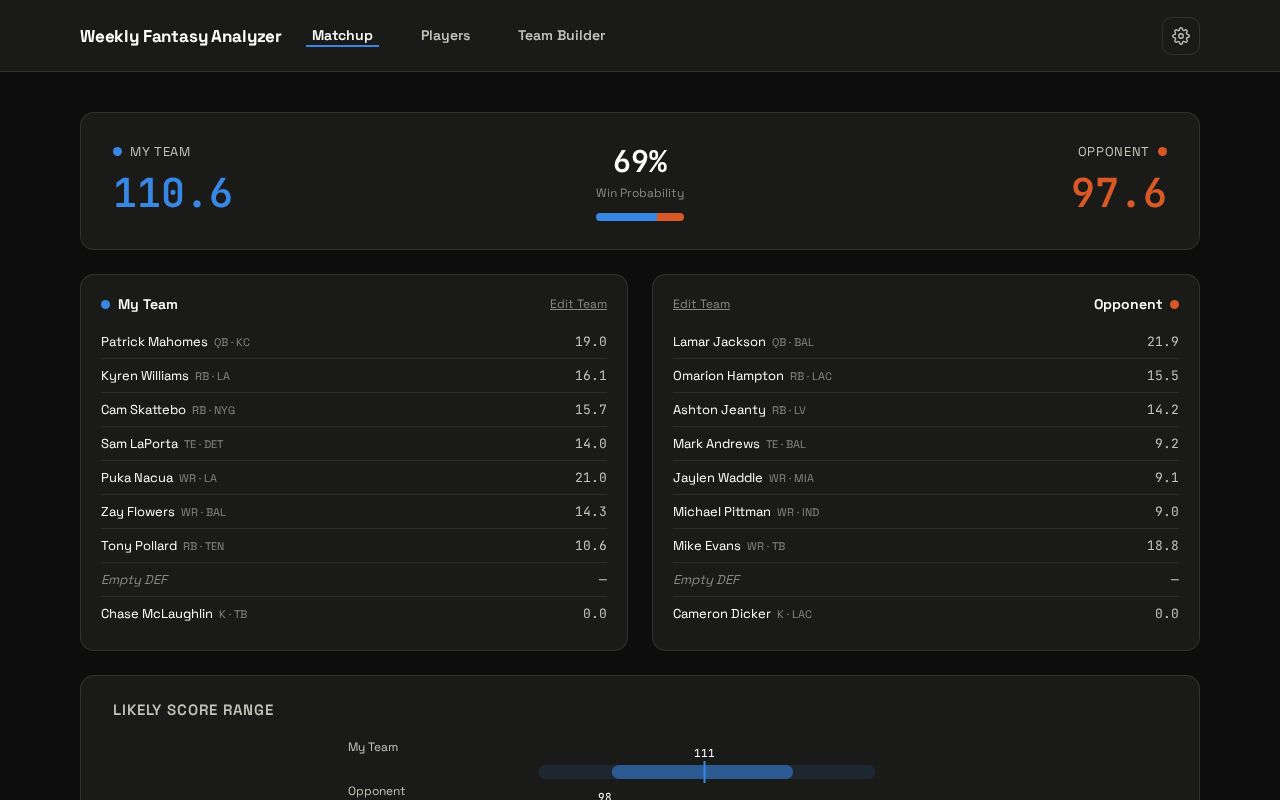Select the Patrick Mahomes row
Image resolution: width=1280 pixels, height=800 pixels.
click(x=354, y=342)
